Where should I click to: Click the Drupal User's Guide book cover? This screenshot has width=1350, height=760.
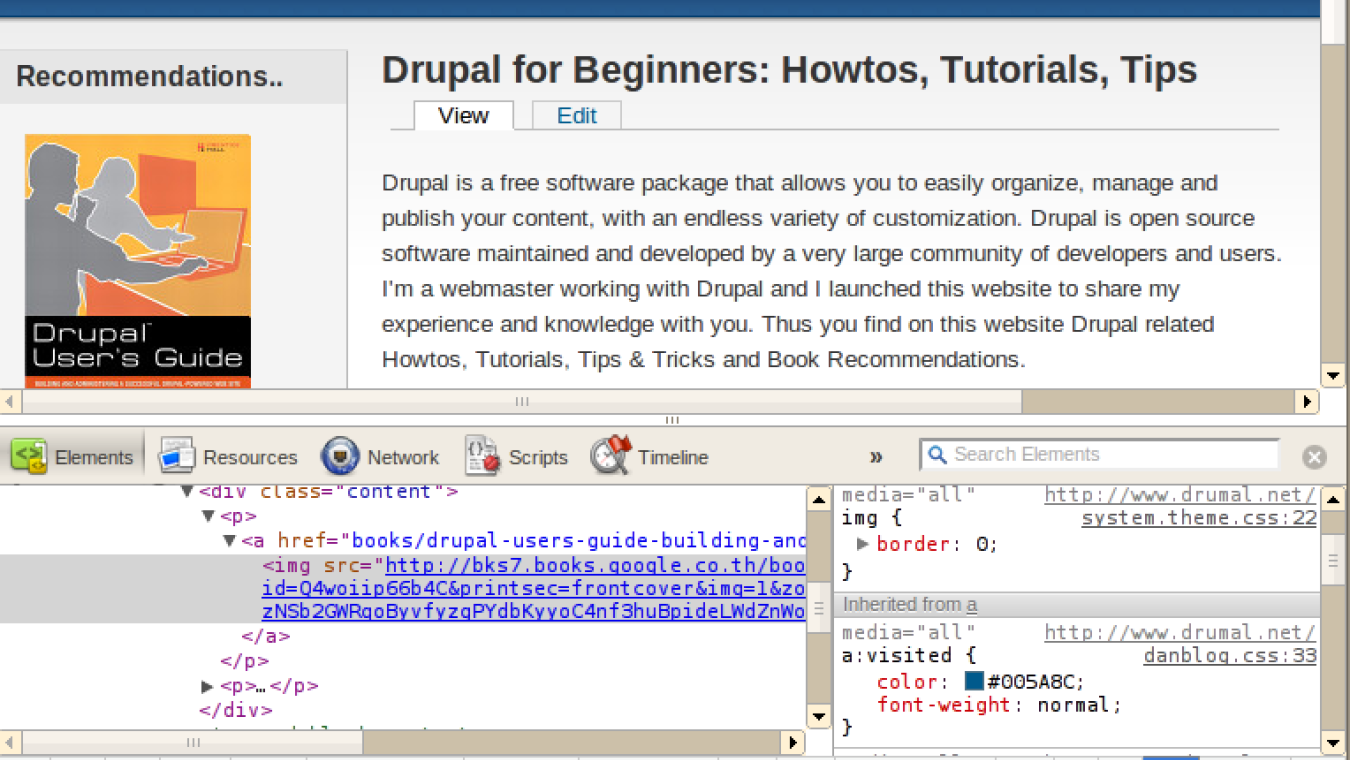[x=138, y=261]
